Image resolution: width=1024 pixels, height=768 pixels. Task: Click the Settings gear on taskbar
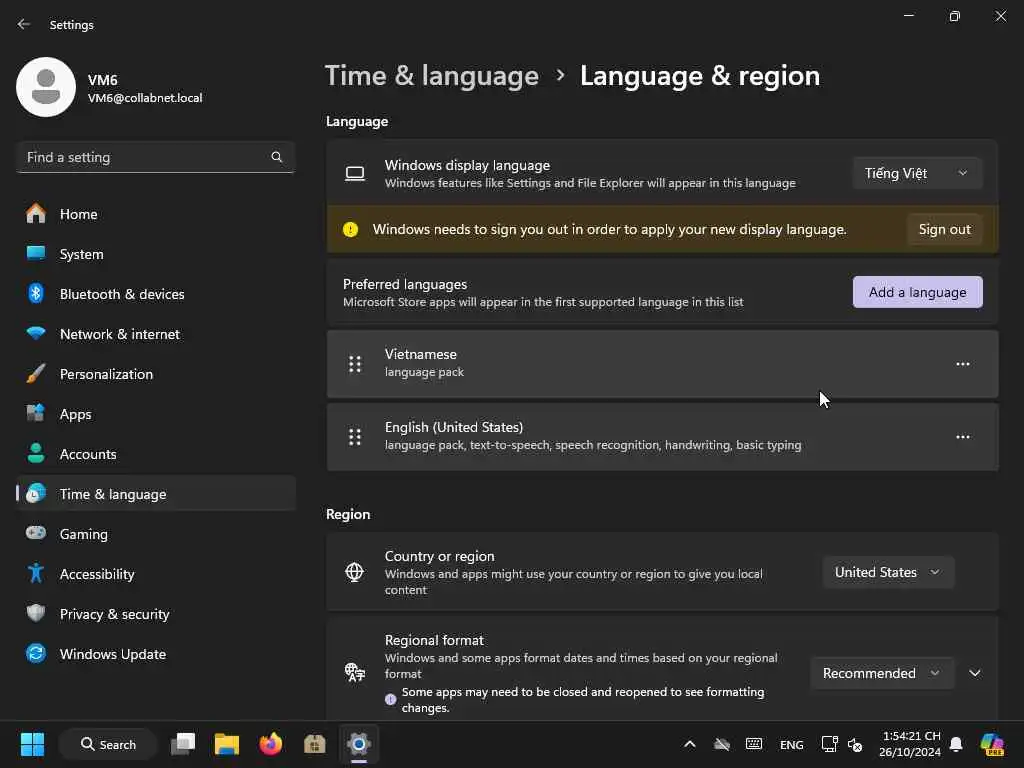point(359,744)
